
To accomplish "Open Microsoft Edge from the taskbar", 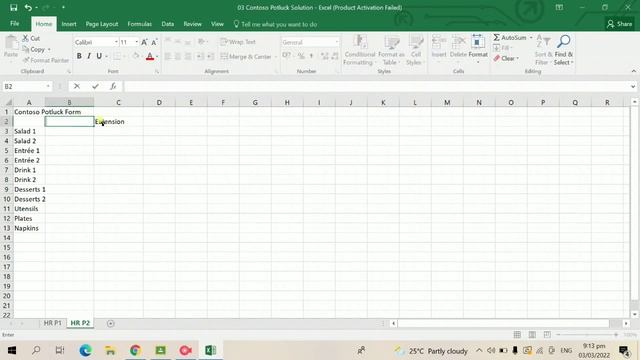I will click(85, 350).
